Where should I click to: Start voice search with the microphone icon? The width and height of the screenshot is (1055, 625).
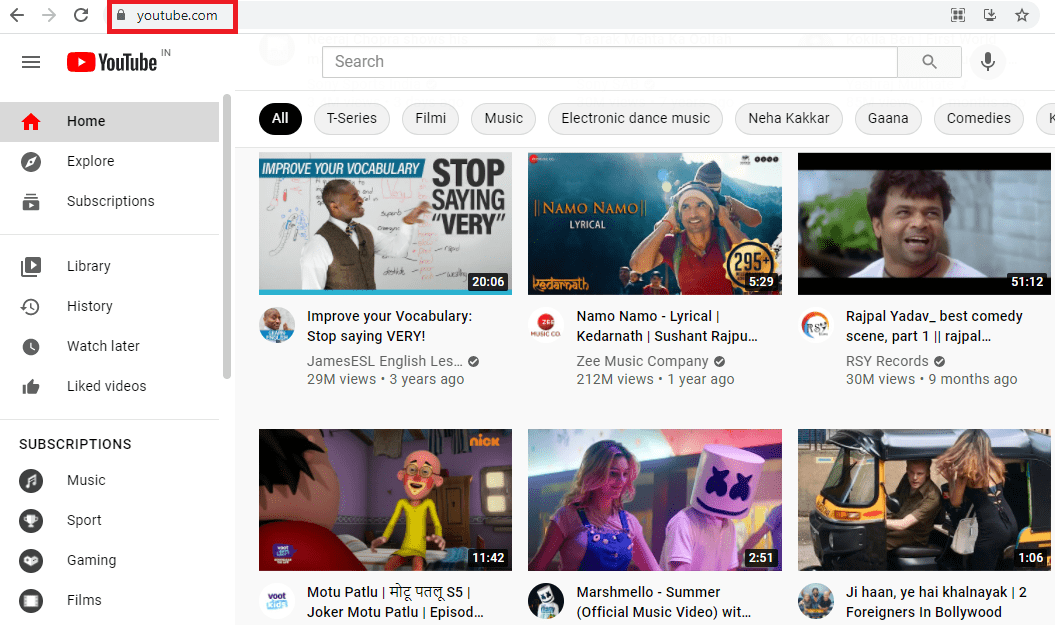(988, 62)
